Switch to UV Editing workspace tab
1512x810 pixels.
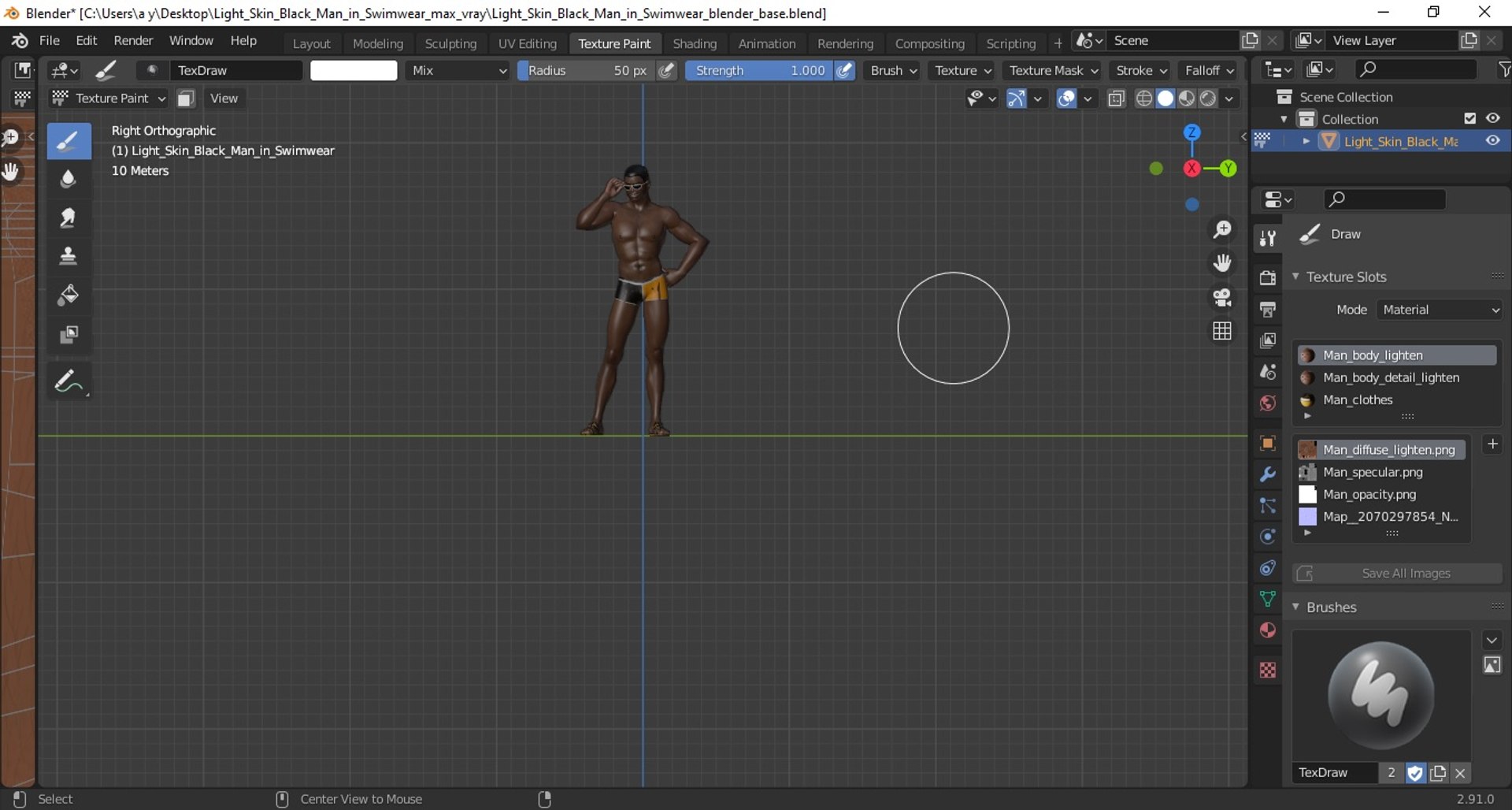(x=527, y=44)
